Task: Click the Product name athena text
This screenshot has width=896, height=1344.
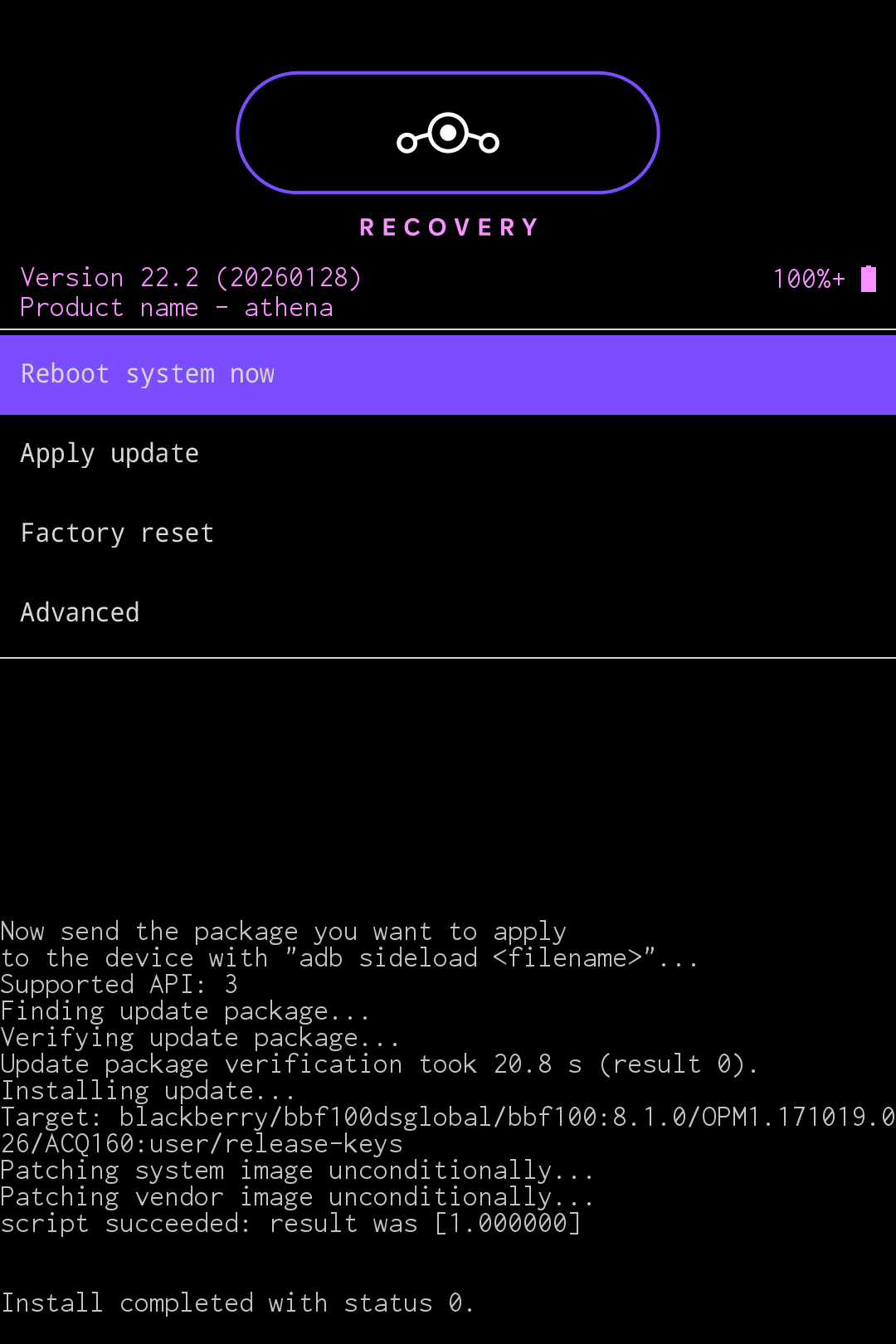Action: (176, 308)
